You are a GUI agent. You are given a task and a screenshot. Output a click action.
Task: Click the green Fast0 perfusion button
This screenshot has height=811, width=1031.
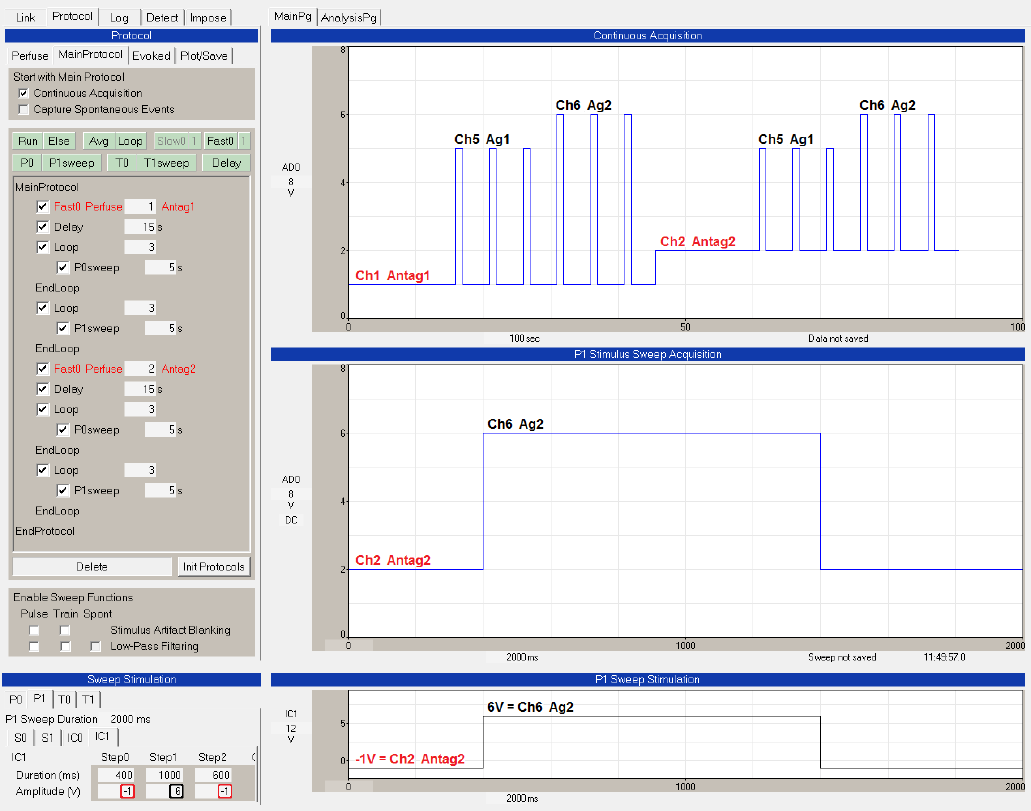tap(220, 142)
